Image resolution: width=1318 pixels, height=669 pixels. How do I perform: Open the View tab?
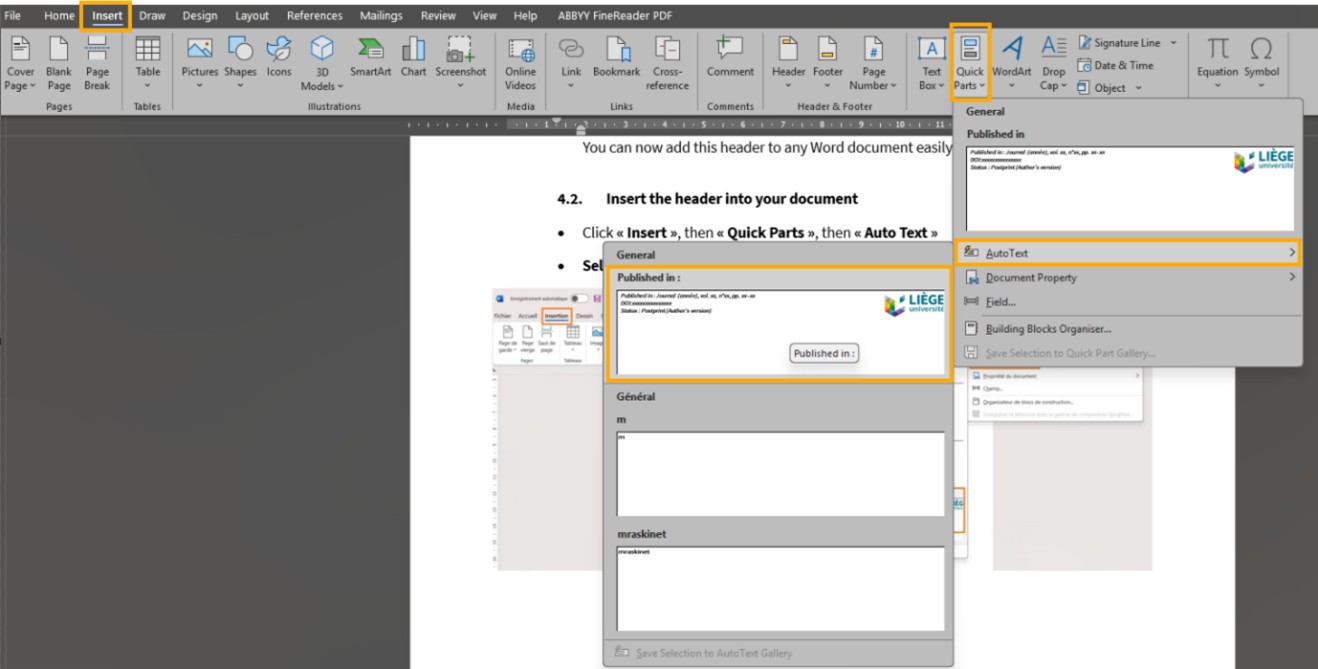tap(484, 16)
